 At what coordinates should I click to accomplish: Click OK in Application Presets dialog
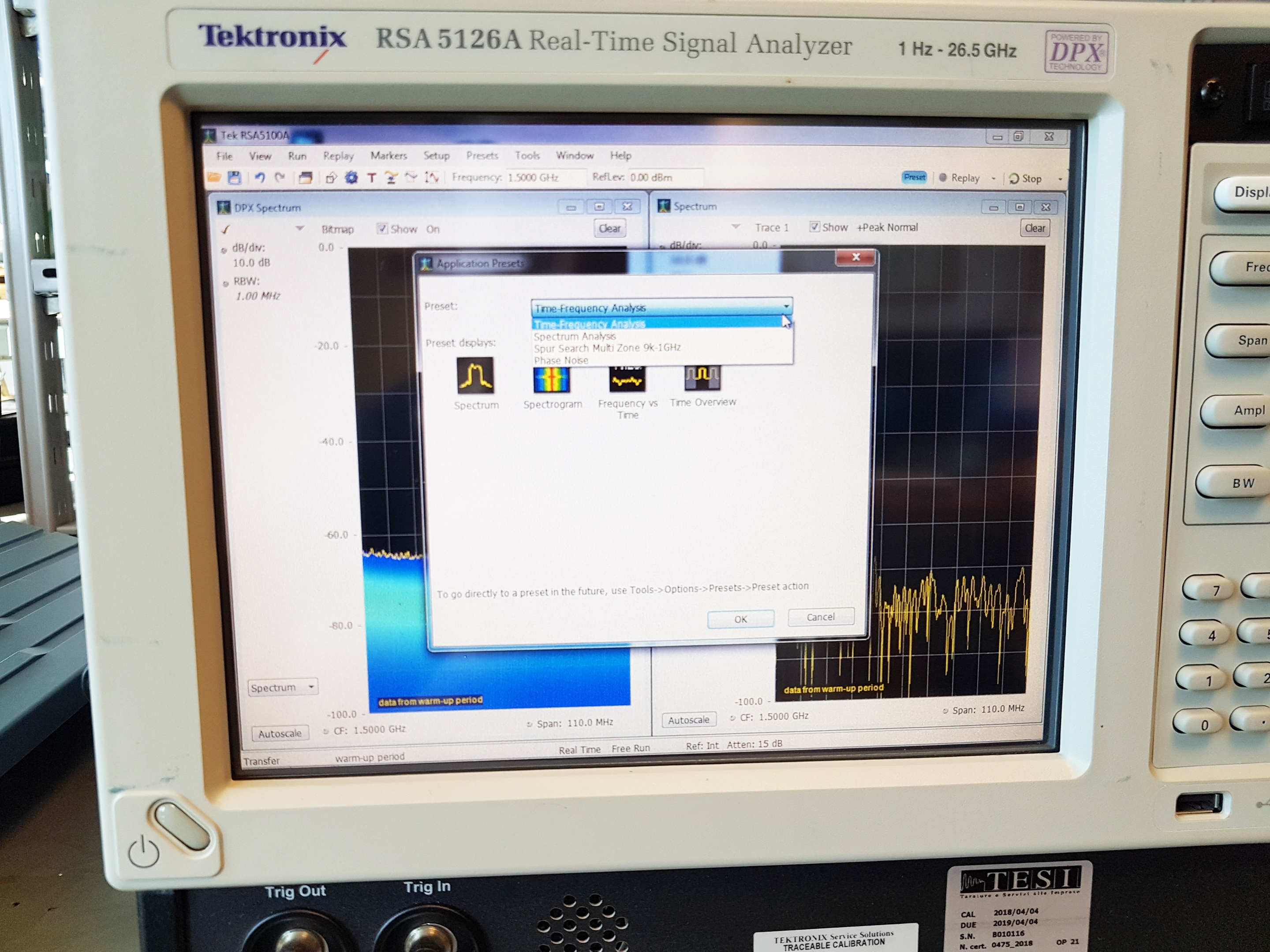click(x=741, y=619)
